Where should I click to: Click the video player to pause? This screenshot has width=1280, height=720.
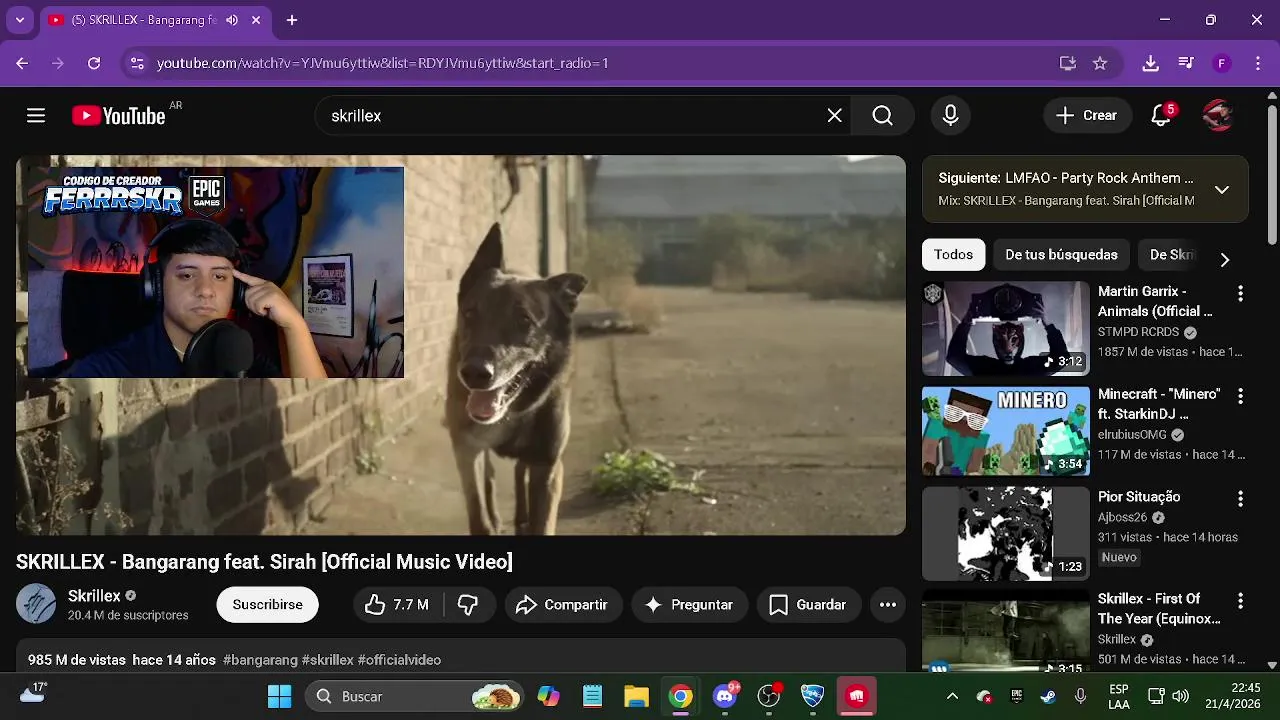click(461, 345)
